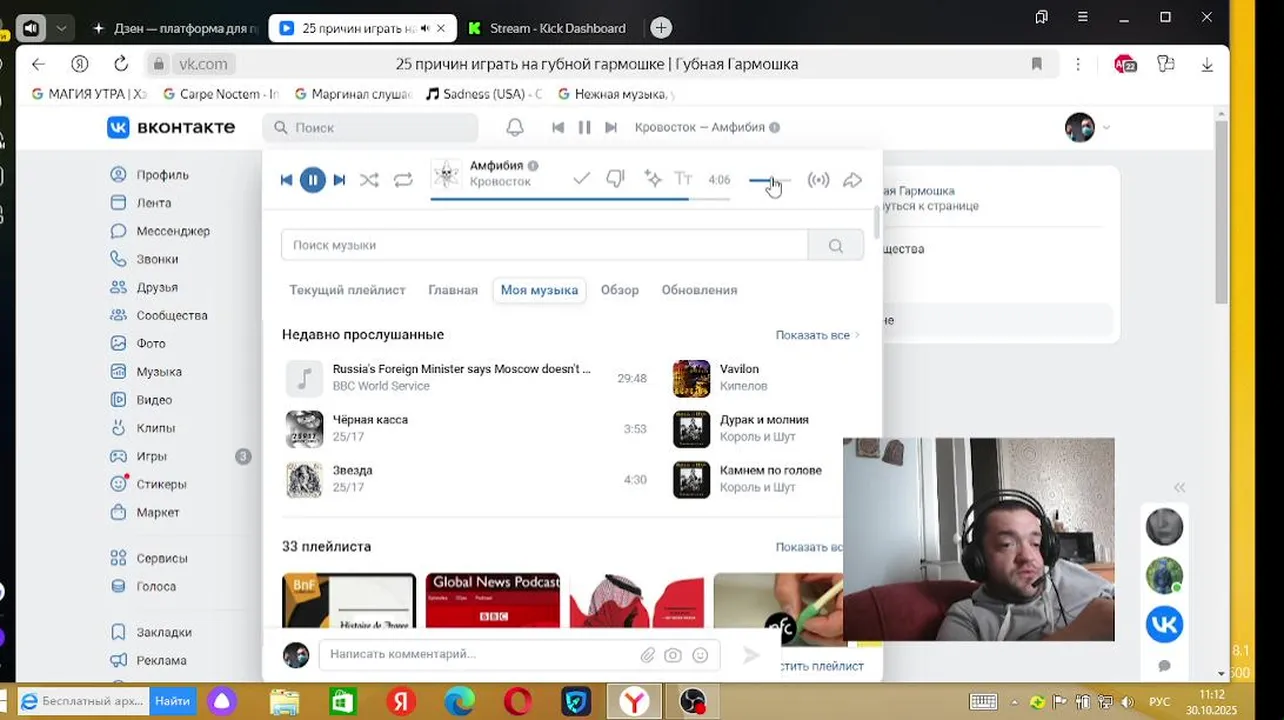Toggle shuffle playback
Screen dimensions: 1284x720
coord(369,180)
